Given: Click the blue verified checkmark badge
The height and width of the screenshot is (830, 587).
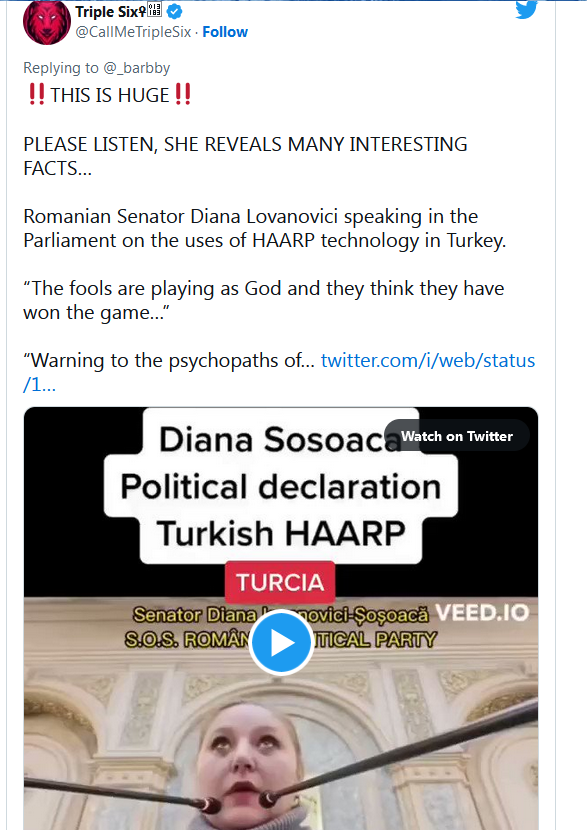Looking at the screenshot, I should coord(175,11).
